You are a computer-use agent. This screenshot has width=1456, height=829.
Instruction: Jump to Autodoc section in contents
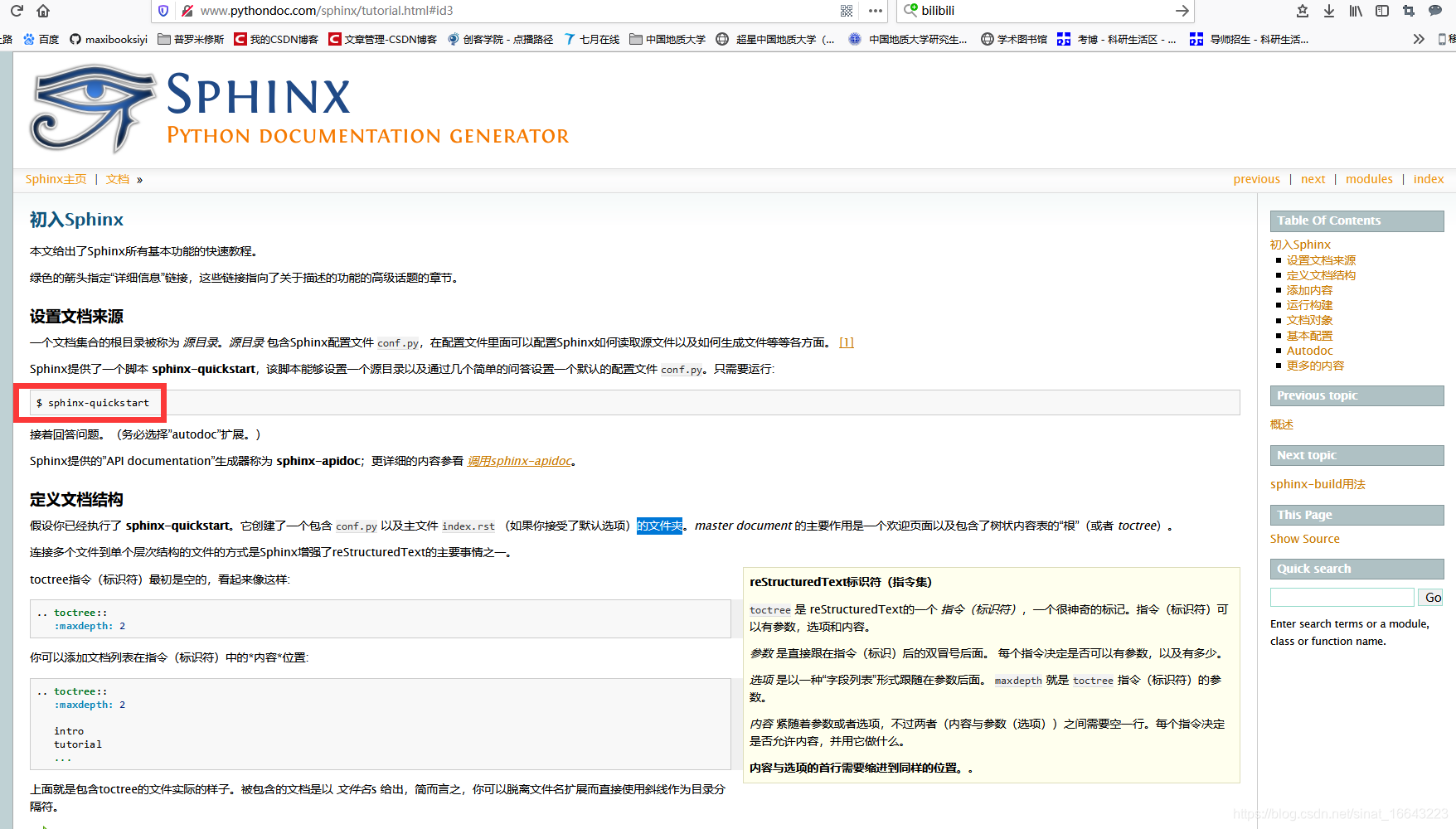click(x=1309, y=351)
